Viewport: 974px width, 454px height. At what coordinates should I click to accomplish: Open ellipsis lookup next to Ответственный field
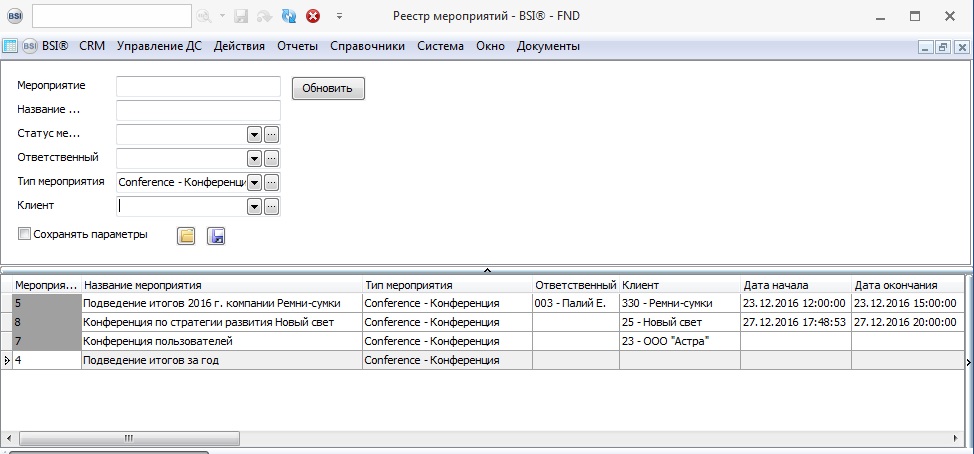271,158
